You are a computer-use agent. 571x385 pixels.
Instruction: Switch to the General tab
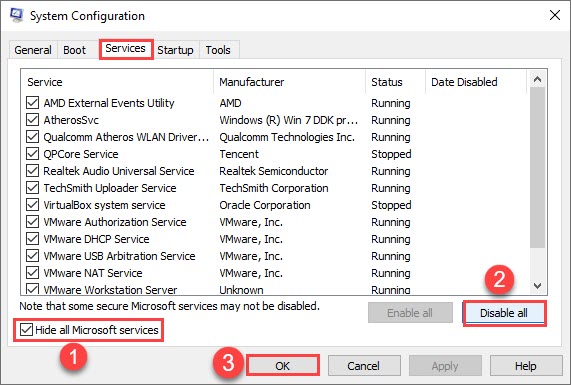tap(33, 50)
